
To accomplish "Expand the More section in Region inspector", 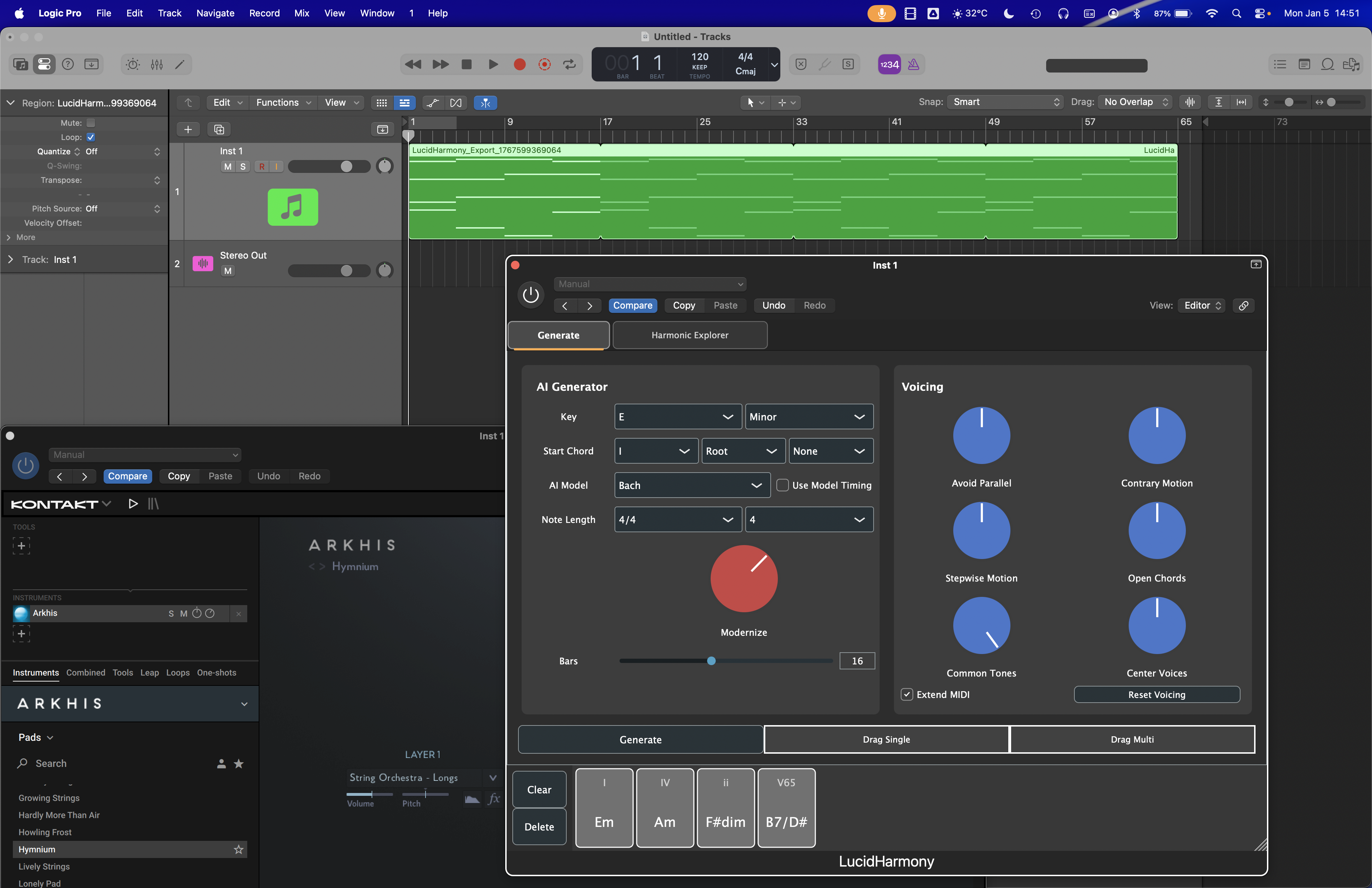I will coord(9,238).
